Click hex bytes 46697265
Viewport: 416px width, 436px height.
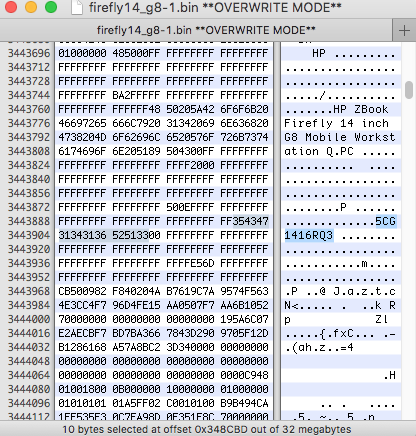pos(82,123)
